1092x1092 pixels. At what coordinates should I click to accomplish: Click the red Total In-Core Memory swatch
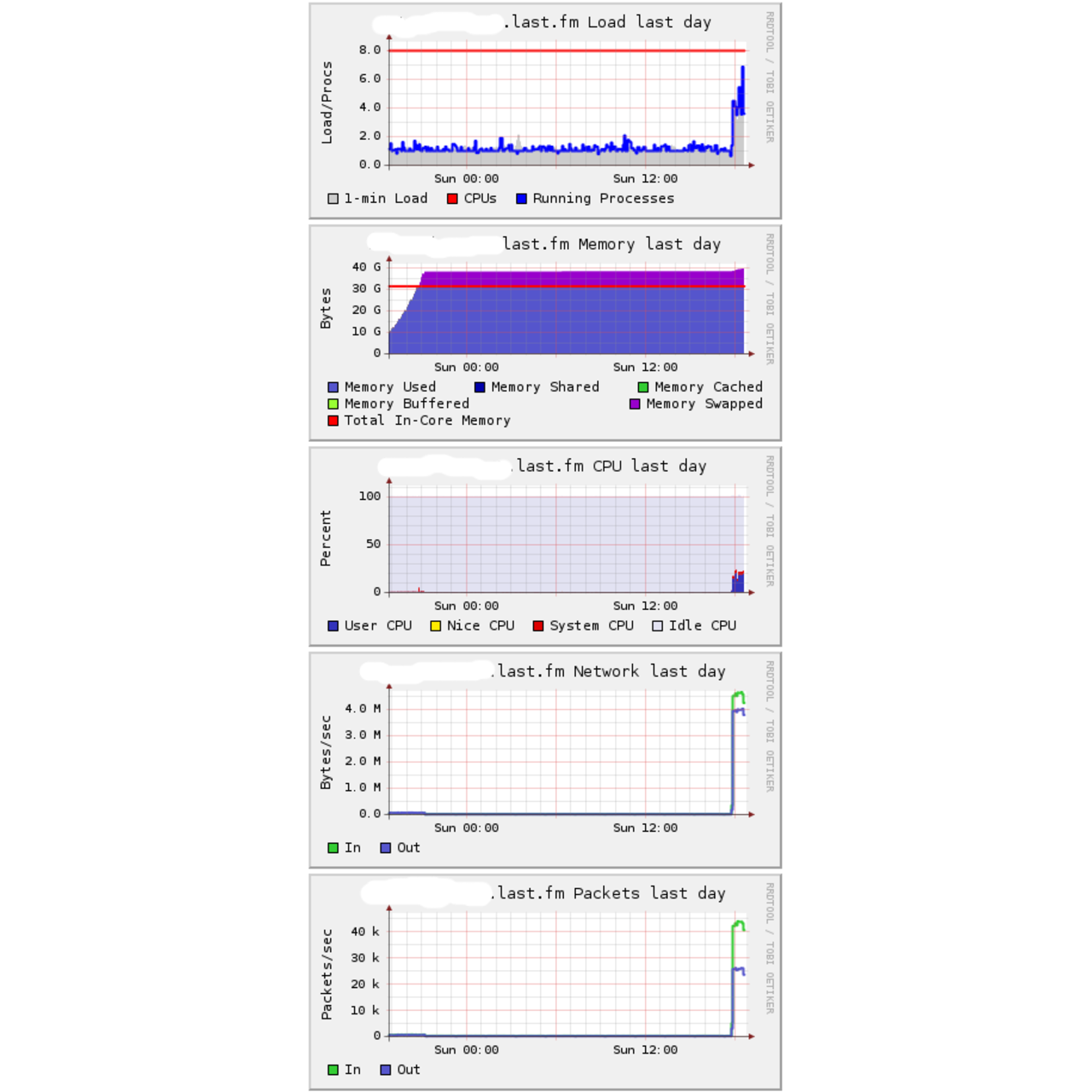(x=333, y=421)
